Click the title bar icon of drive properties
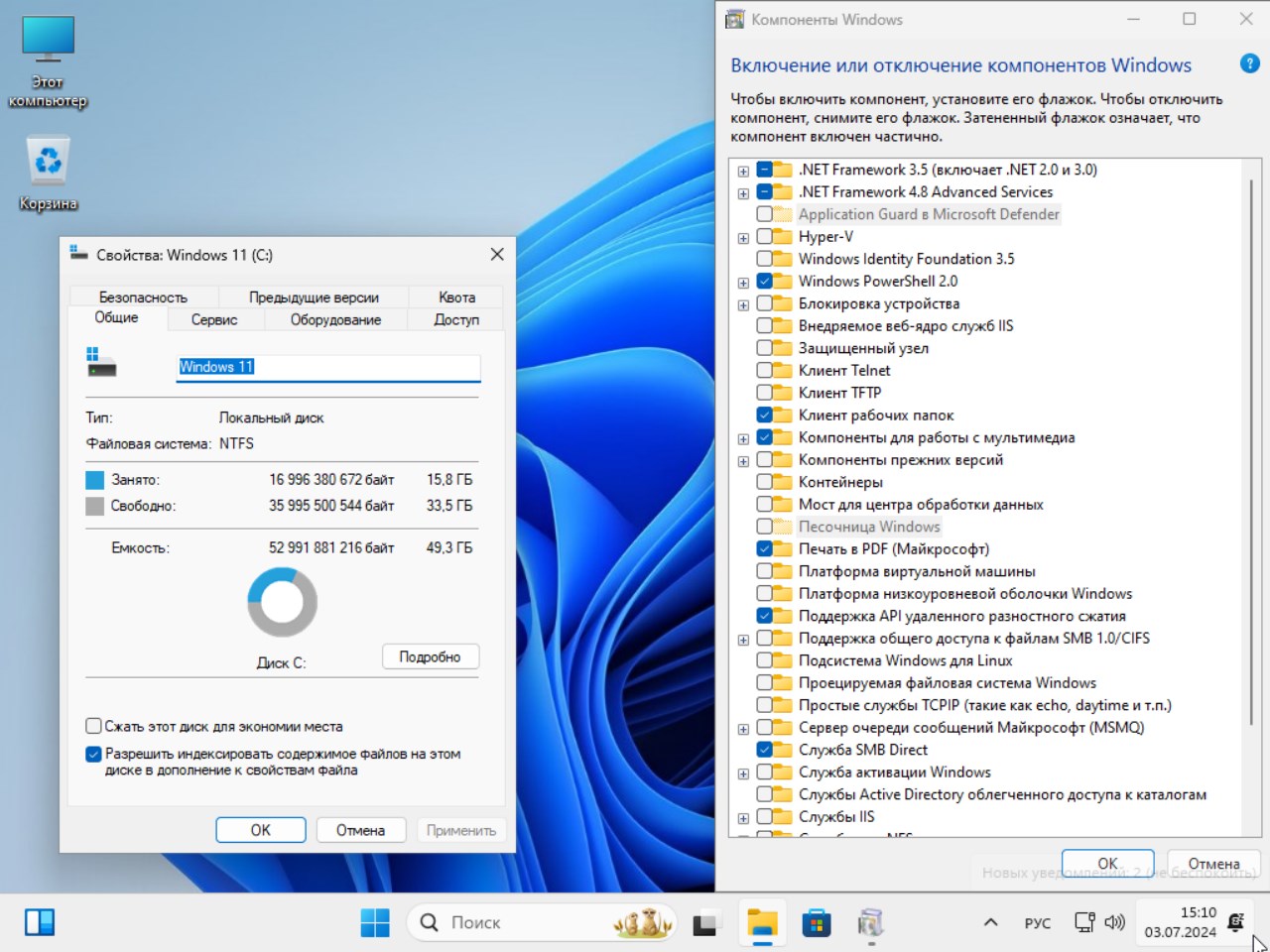This screenshot has width=1270, height=952. point(78,254)
